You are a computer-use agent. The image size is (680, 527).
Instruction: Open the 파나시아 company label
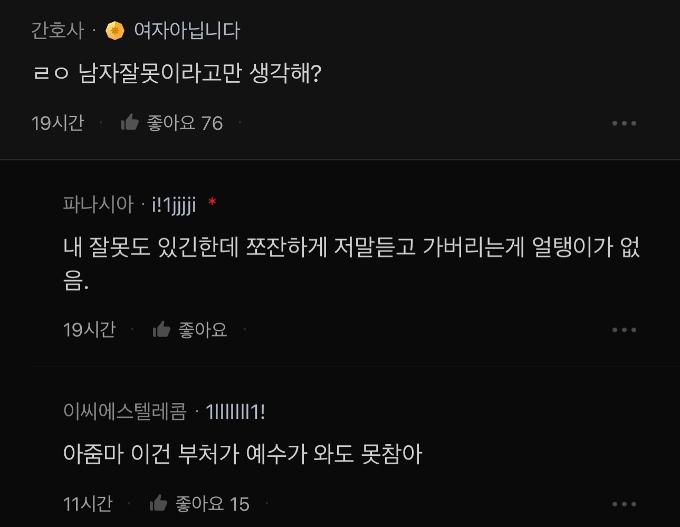(x=97, y=204)
